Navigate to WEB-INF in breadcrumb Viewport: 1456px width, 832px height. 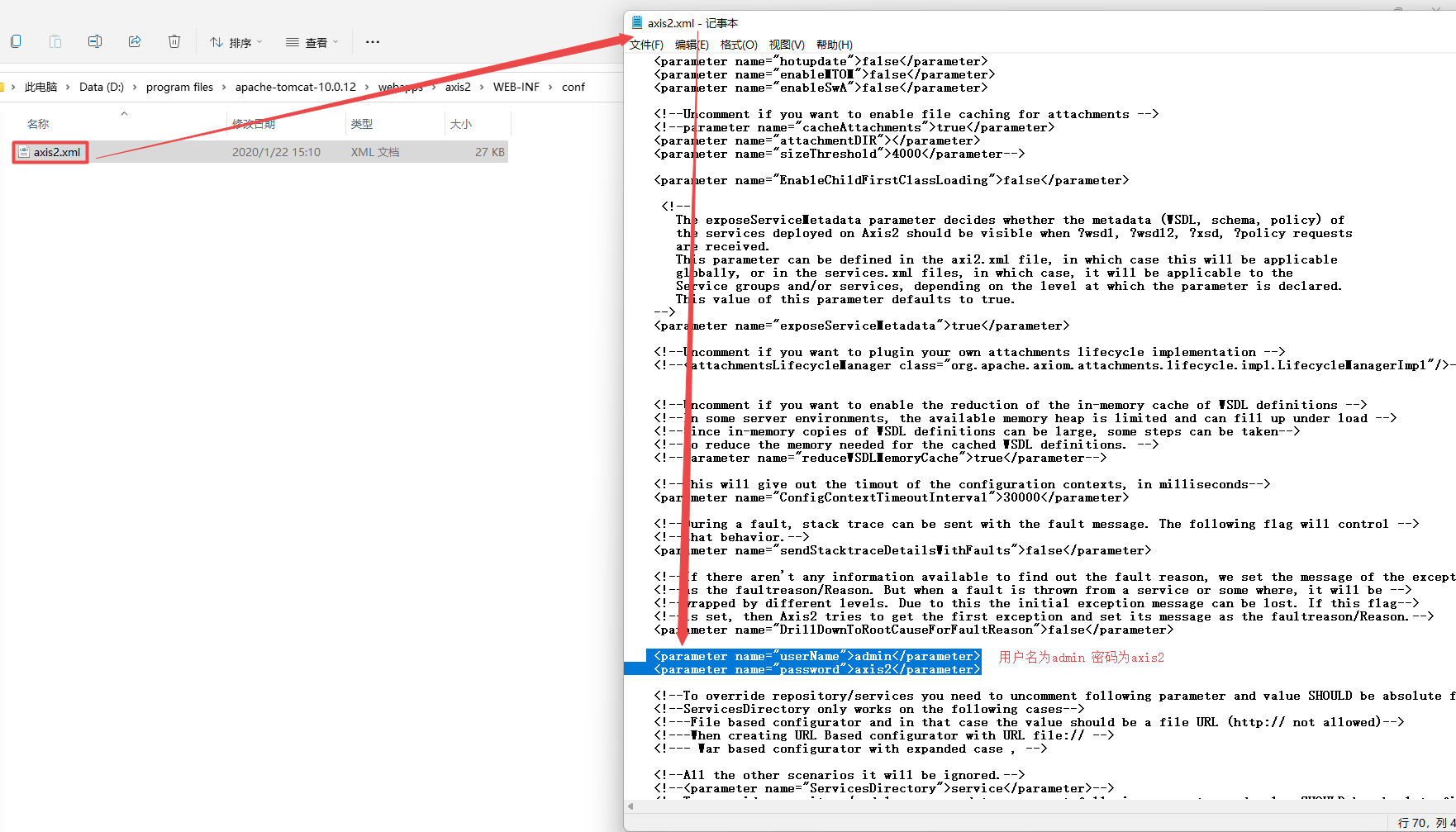(x=516, y=87)
